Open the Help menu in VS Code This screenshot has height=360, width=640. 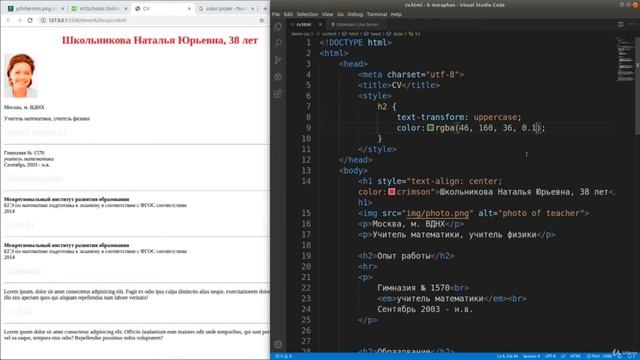tap(396, 14)
